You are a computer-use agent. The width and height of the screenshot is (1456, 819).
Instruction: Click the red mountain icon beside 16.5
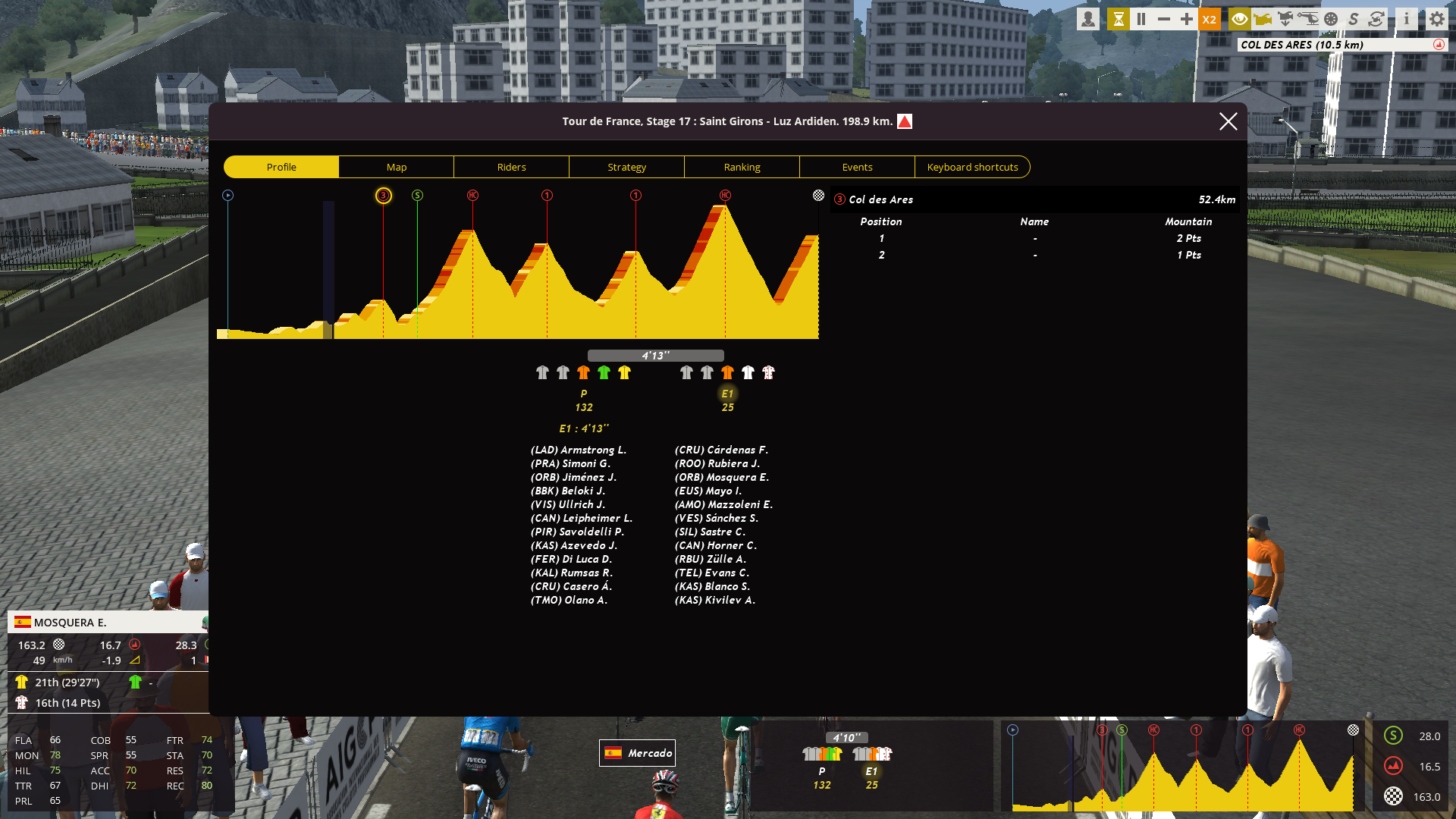coord(1393,766)
